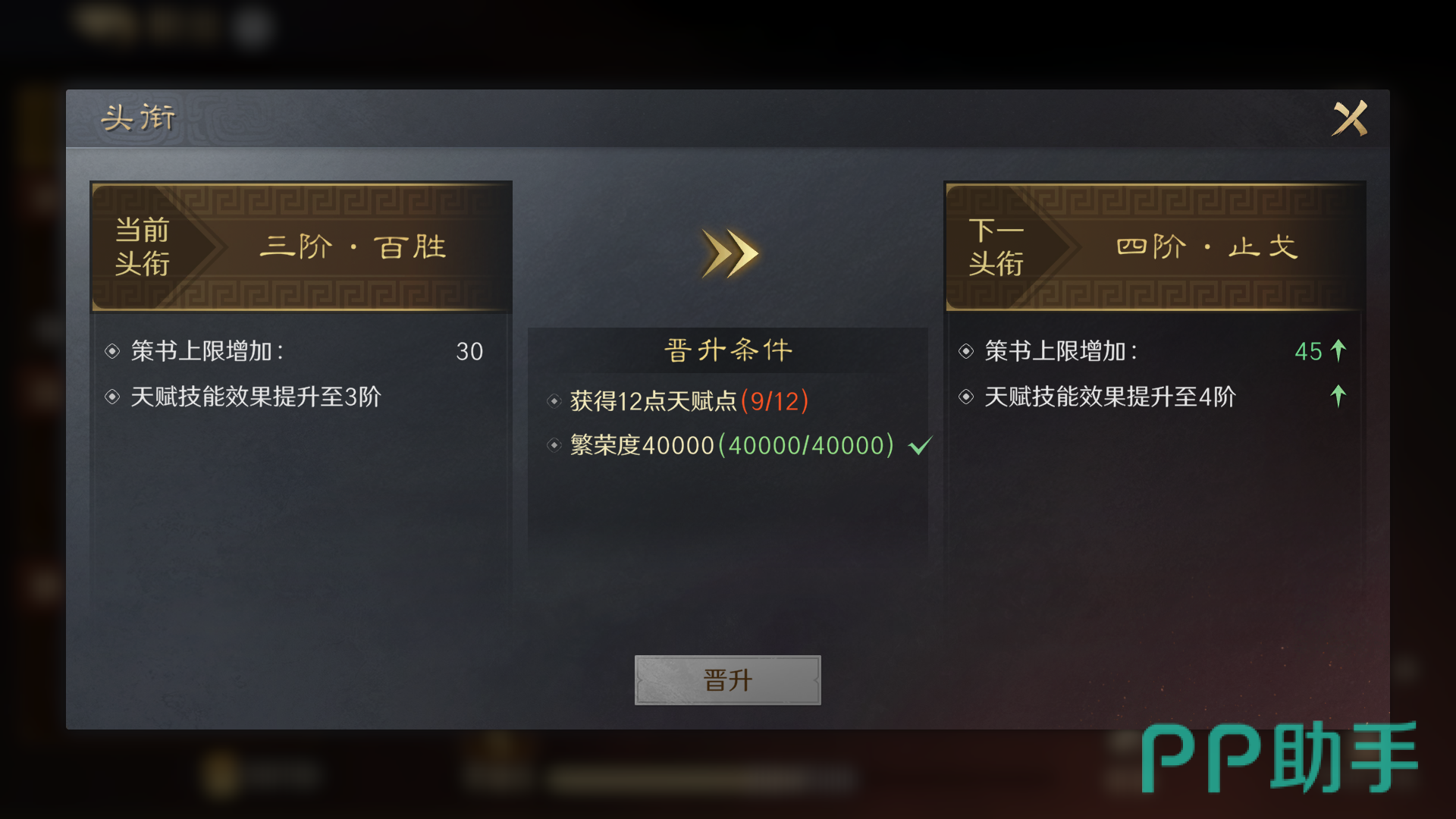Click the green checkmark next to 繁荣度 requirement
Screen dimensions: 1456x819
[920, 445]
